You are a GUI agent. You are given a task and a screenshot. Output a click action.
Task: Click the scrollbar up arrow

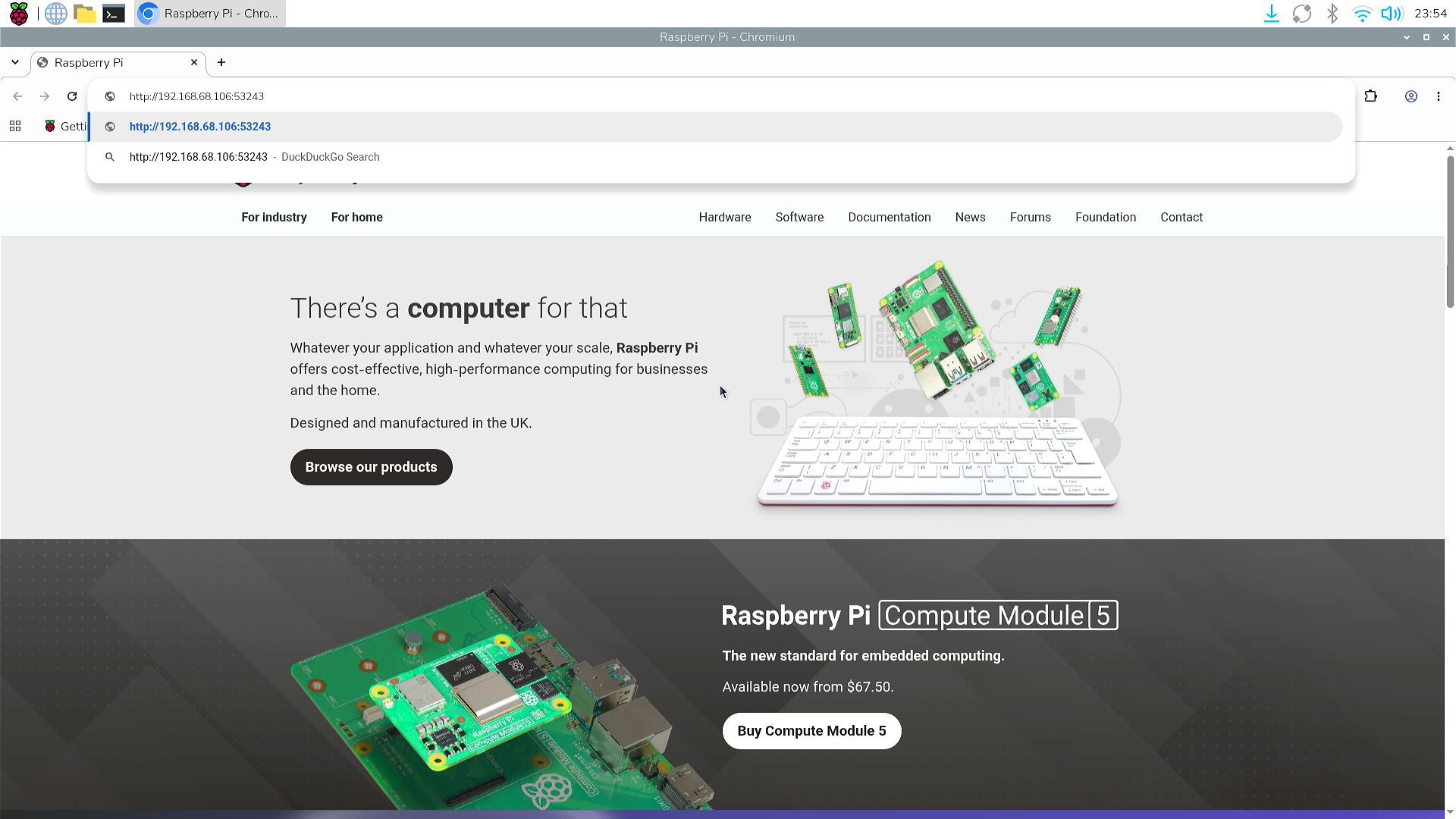pos(1450,149)
